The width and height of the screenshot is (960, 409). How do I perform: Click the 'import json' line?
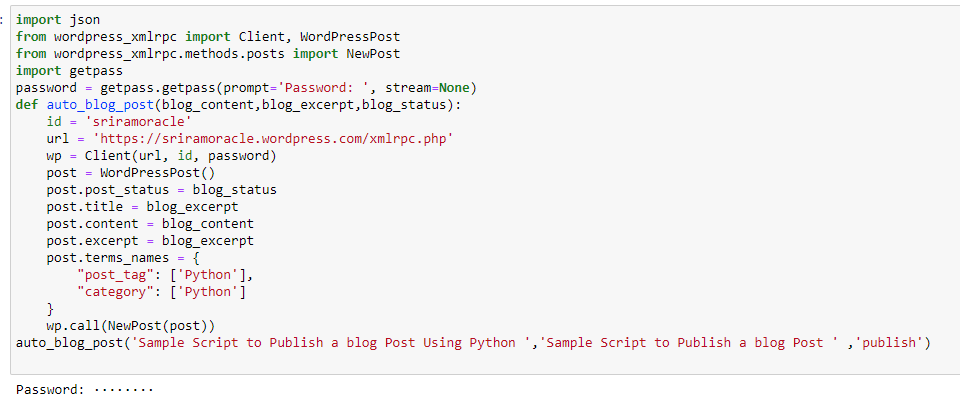coord(57,20)
